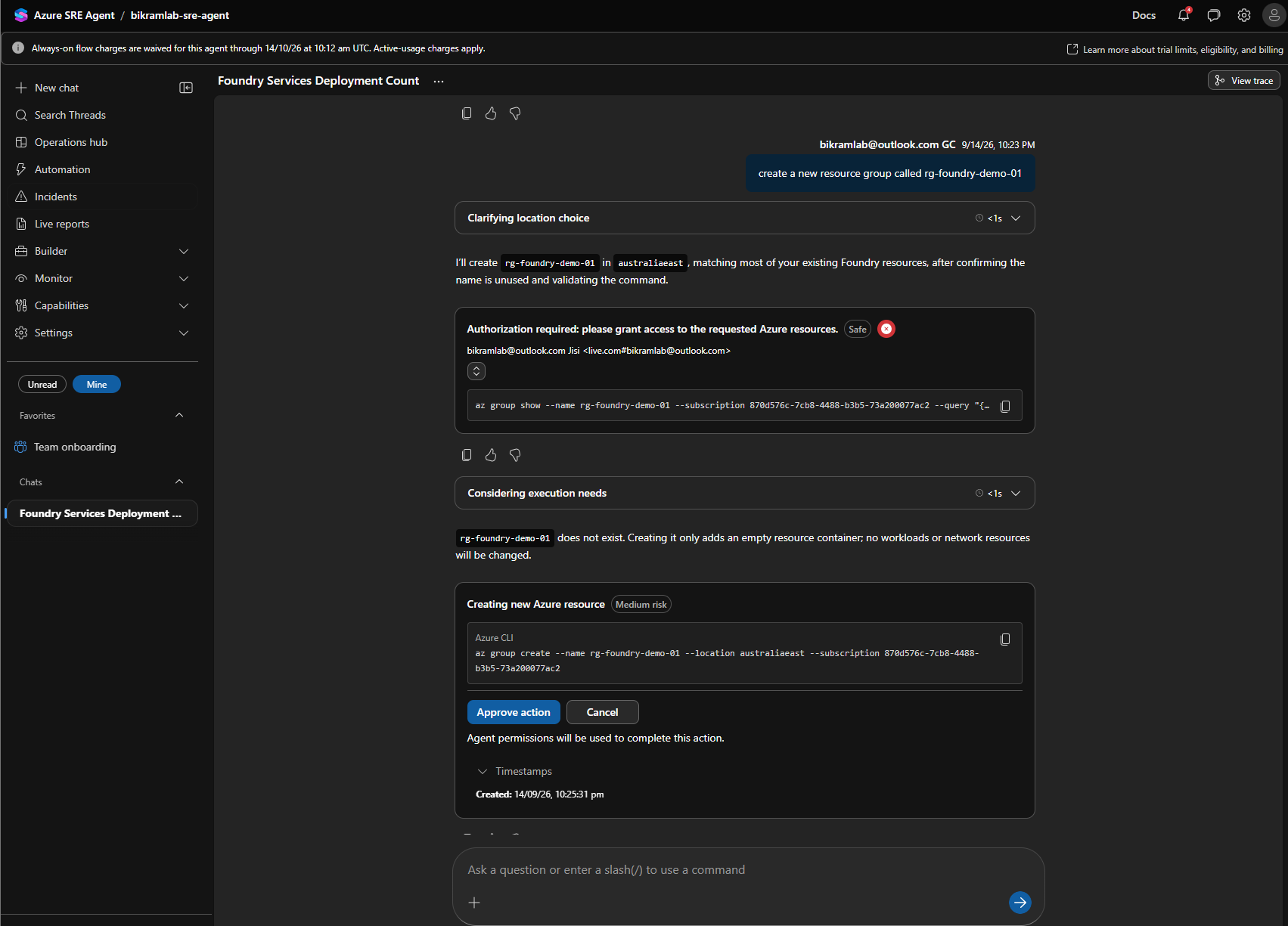Expand the Monitor menu
Viewport: 1288px width, 926px height.
[103, 278]
